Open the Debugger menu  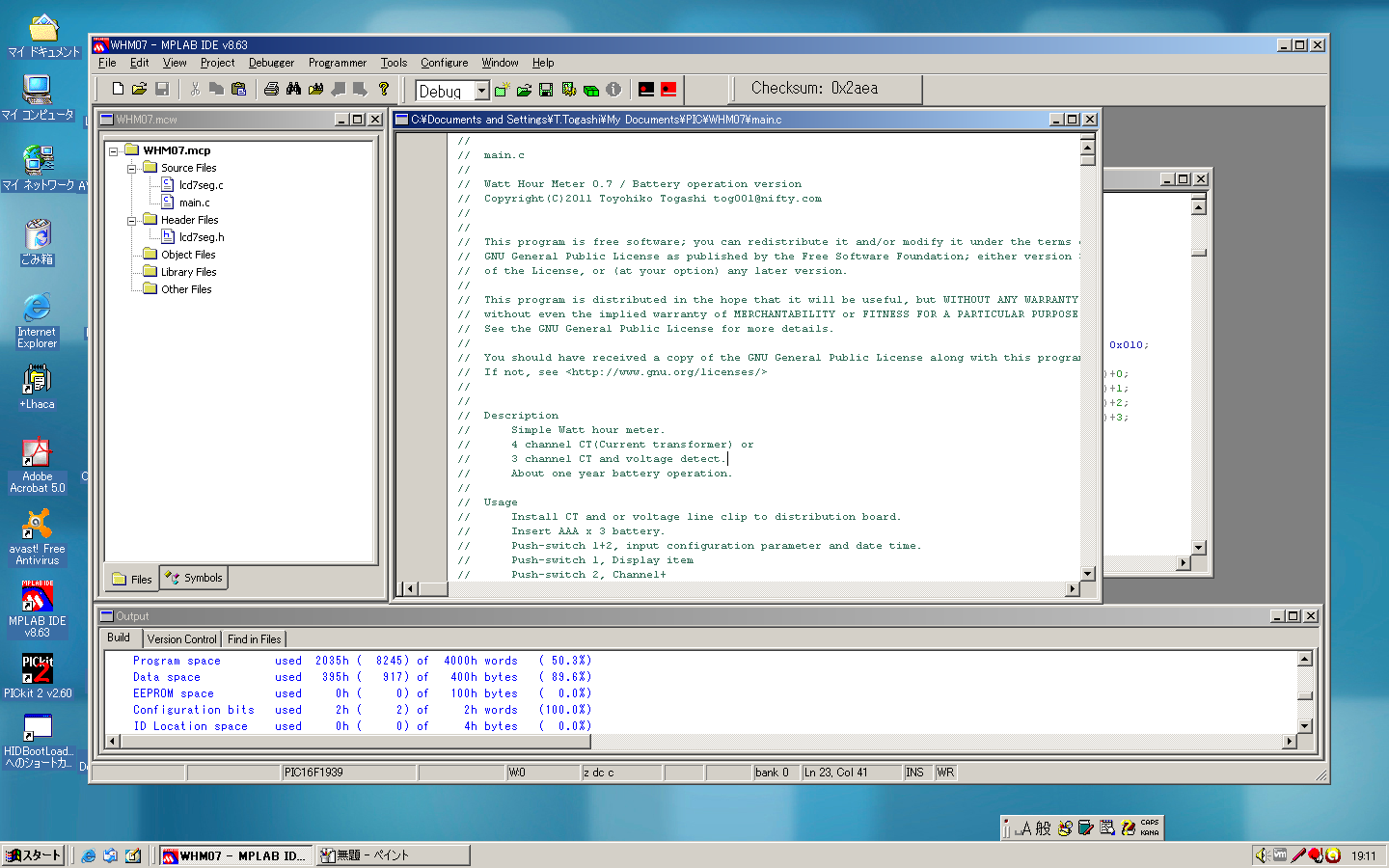coord(271,63)
